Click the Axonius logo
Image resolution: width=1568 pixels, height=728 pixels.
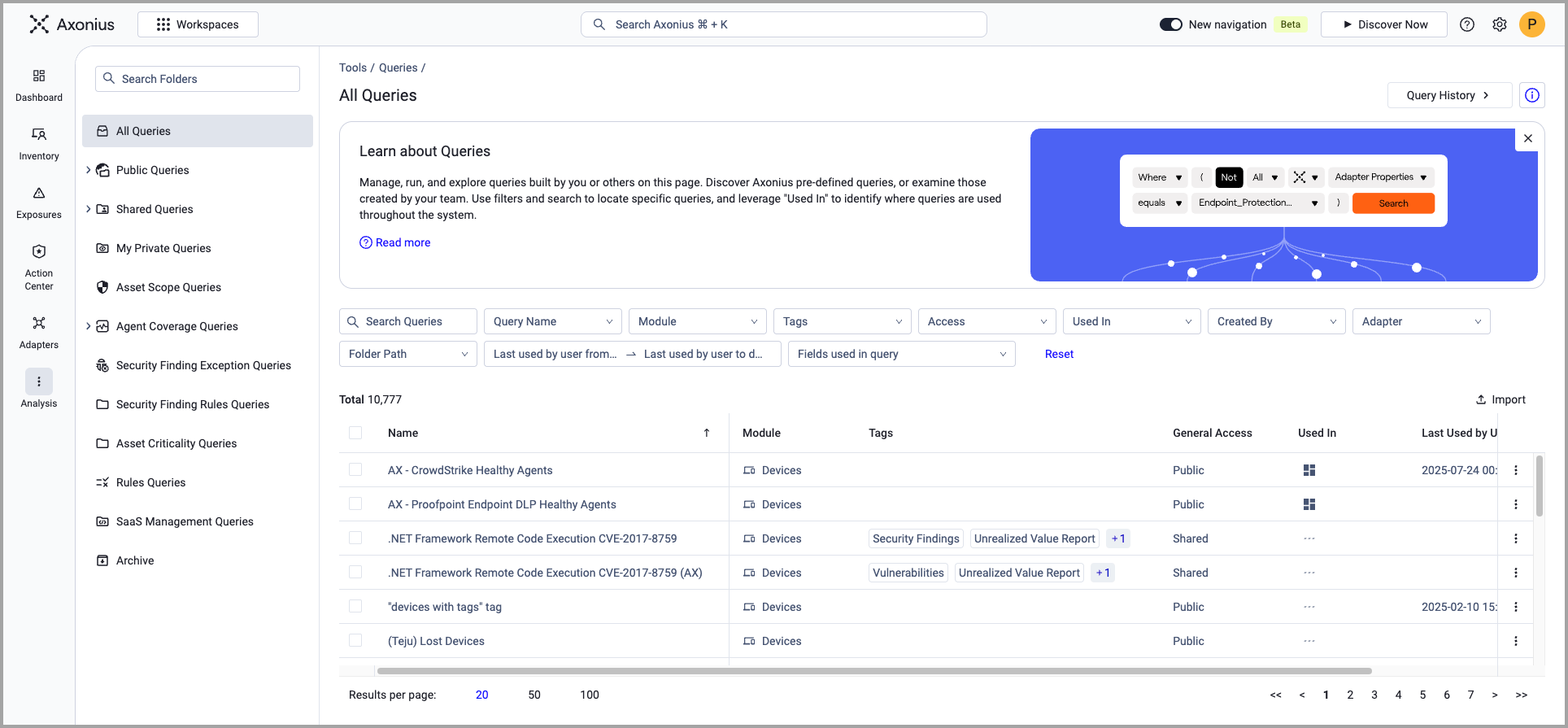(x=72, y=24)
